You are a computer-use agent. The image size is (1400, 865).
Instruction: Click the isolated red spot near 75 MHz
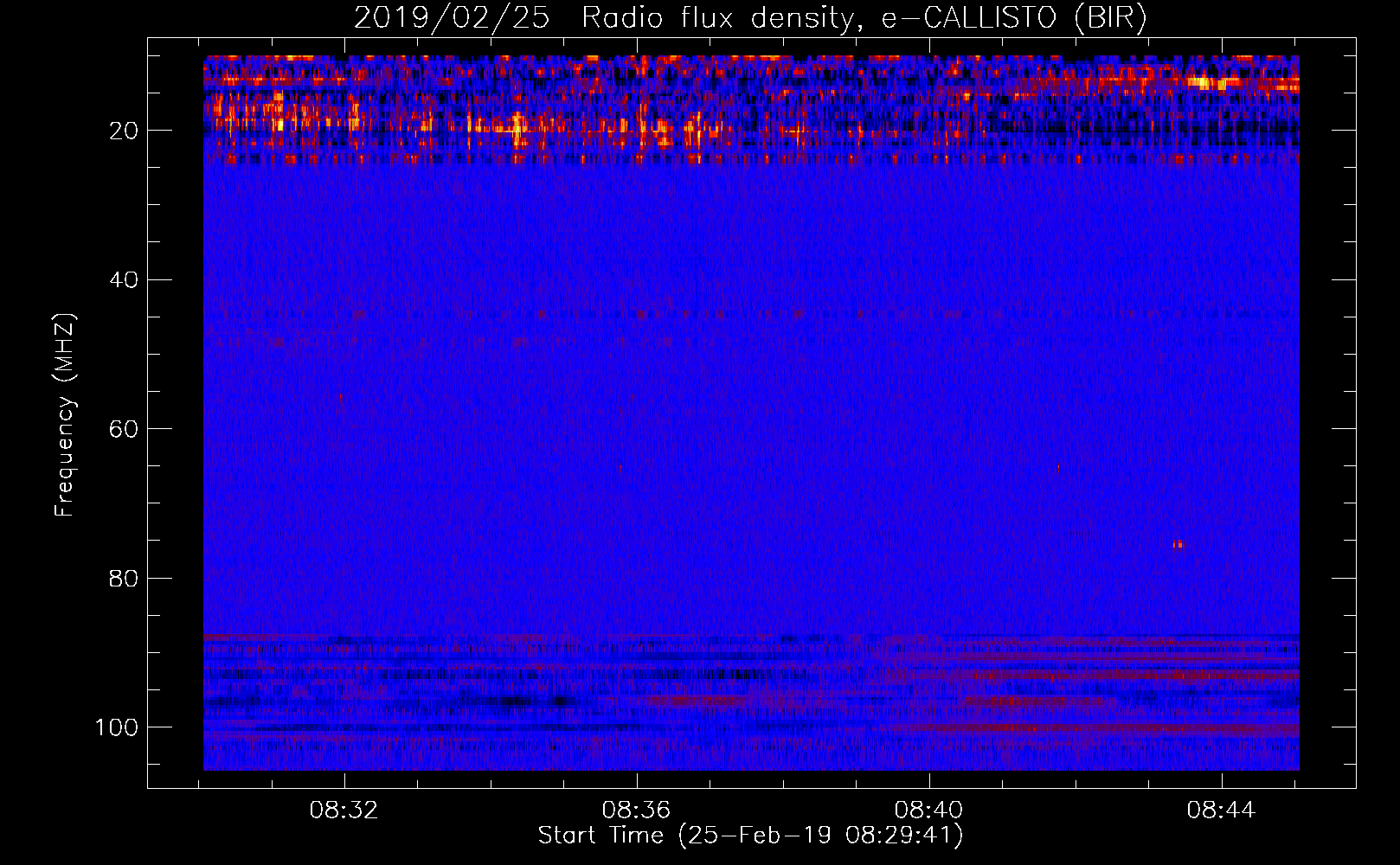pos(1178,544)
